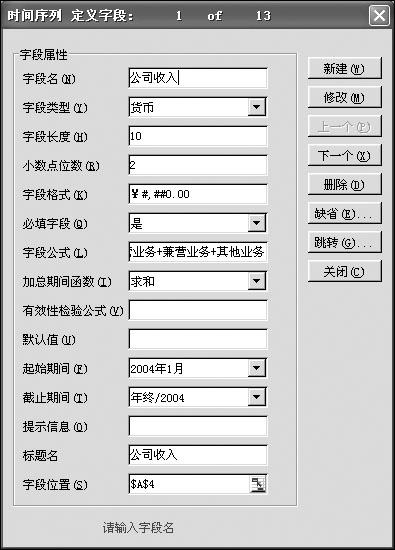This screenshot has height=550, width=395.
Task: Open the 缺省 settings button
Action: point(344,214)
